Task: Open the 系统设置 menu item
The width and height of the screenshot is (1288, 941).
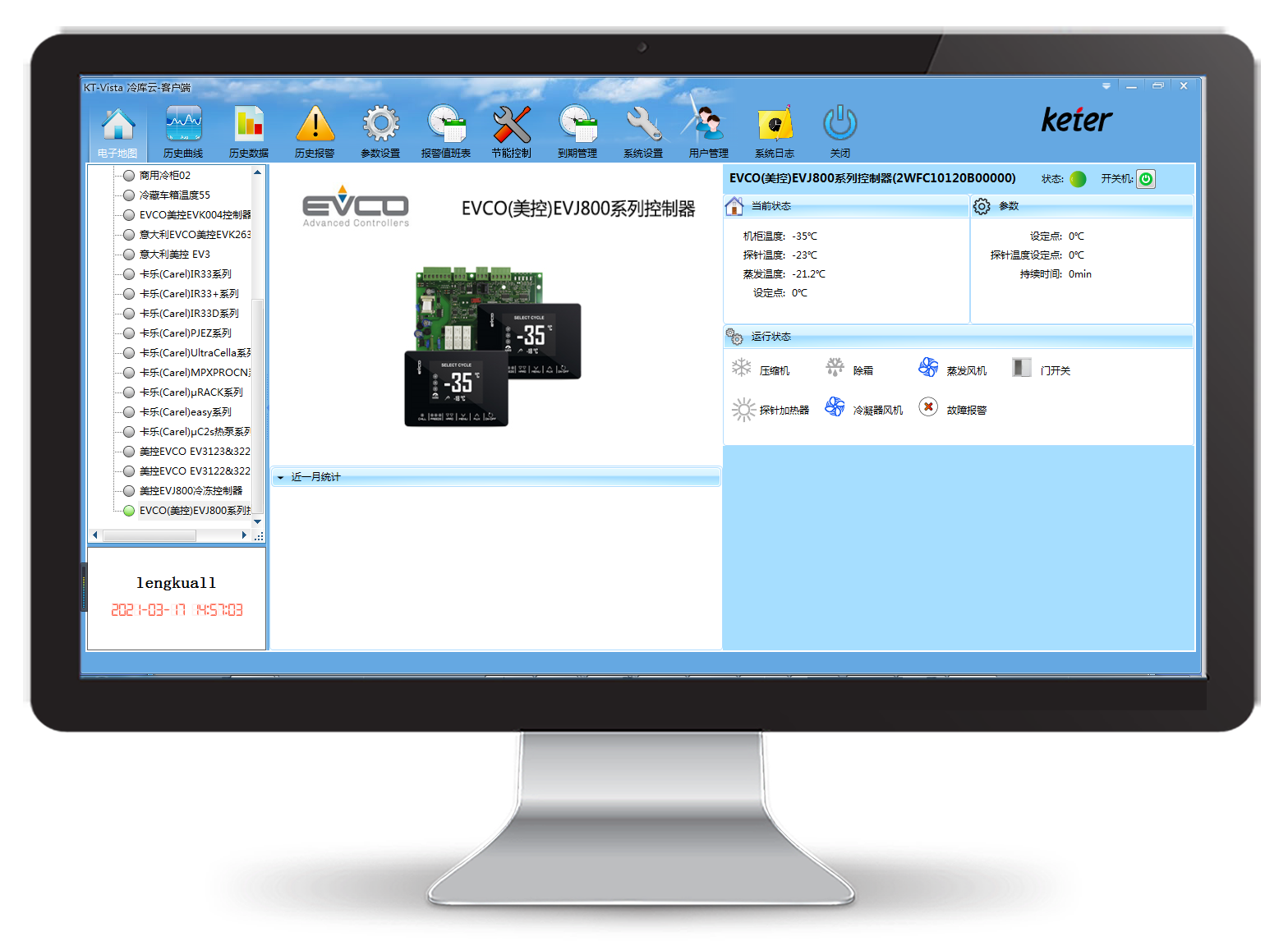Action: (643, 131)
